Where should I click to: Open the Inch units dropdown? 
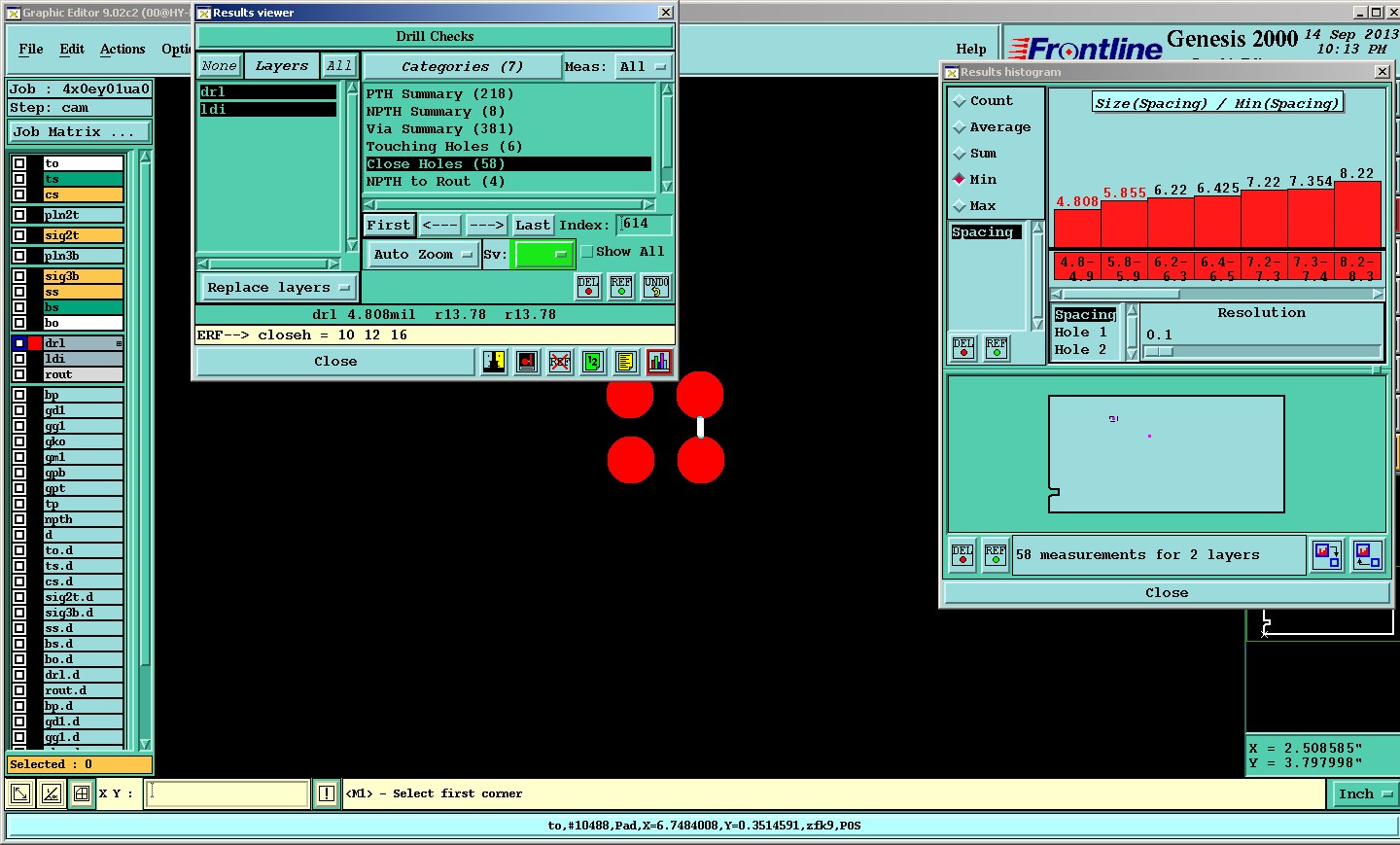tap(1365, 794)
